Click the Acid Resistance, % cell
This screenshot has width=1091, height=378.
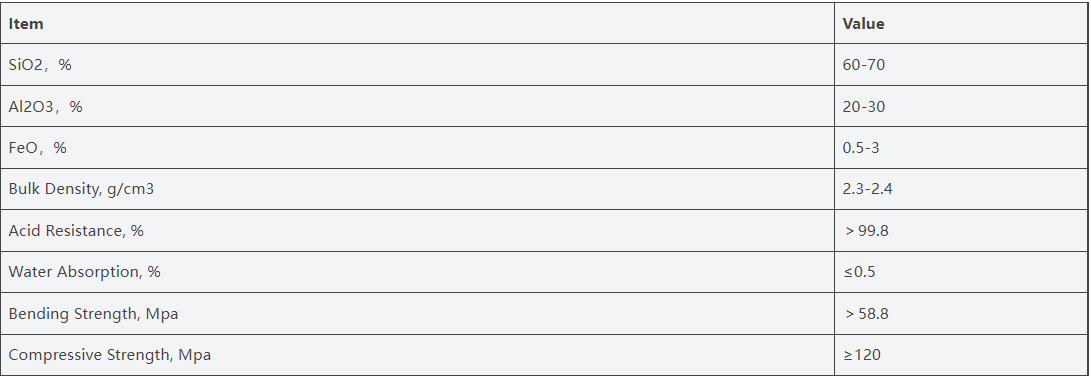click(417, 230)
